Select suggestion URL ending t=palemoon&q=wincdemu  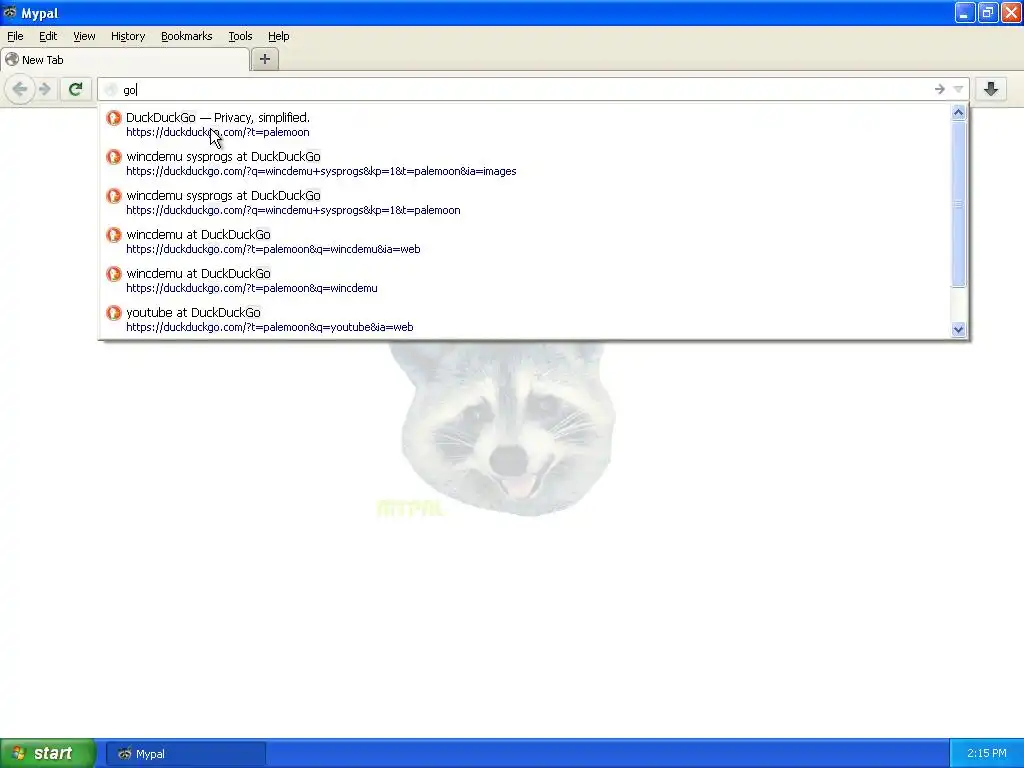pos(526,281)
